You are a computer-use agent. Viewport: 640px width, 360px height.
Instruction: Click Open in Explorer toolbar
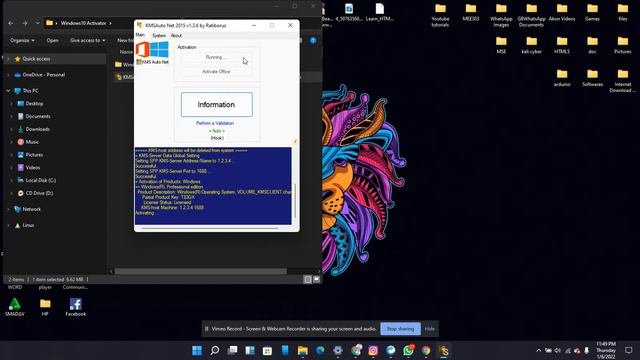coord(52,40)
